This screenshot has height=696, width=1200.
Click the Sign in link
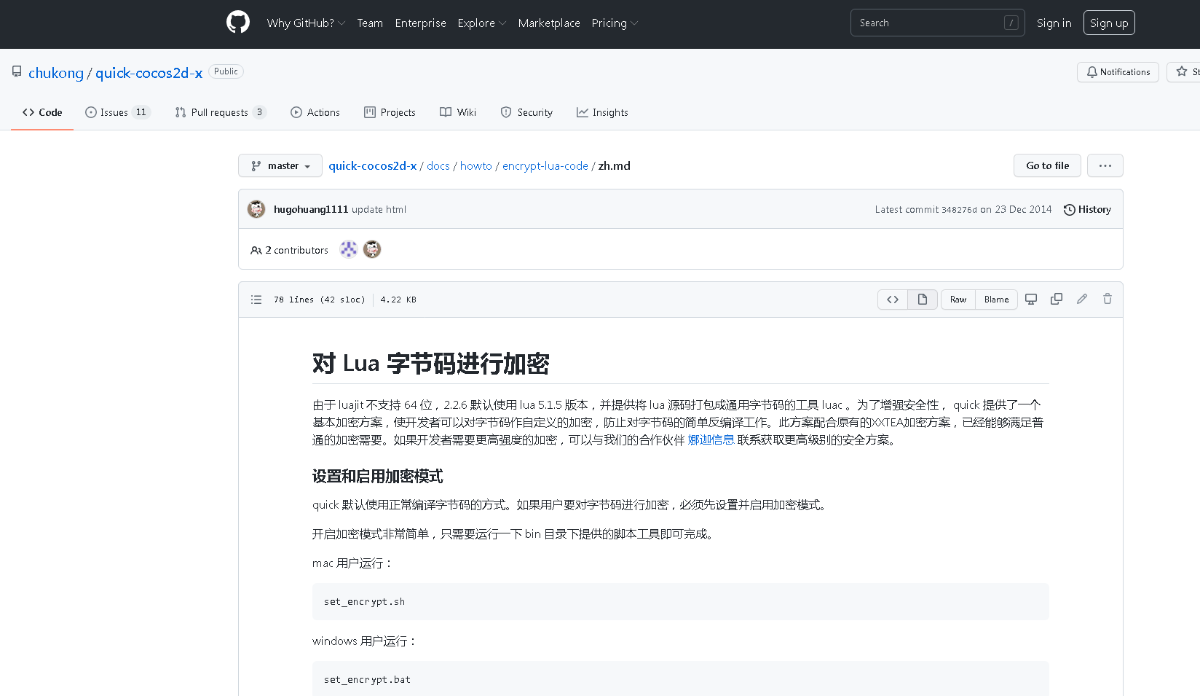click(1054, 23)
